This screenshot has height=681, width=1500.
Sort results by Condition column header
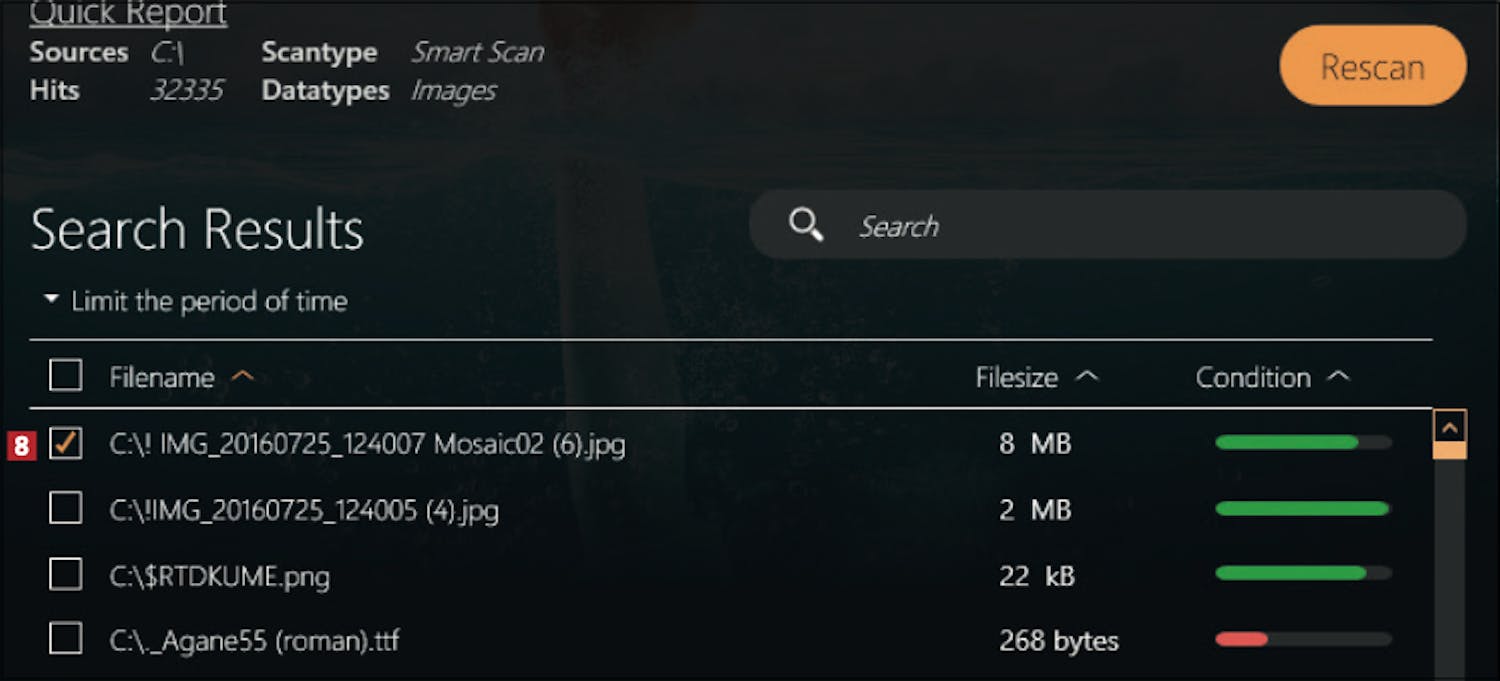[1253, 377]
